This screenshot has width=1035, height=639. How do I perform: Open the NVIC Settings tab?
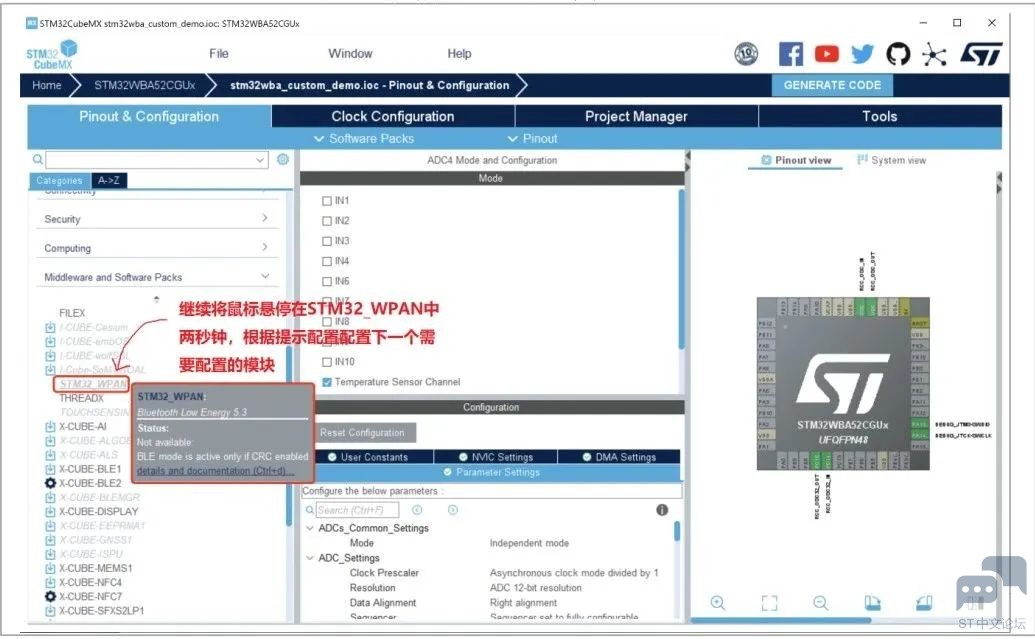pos(496,457)
